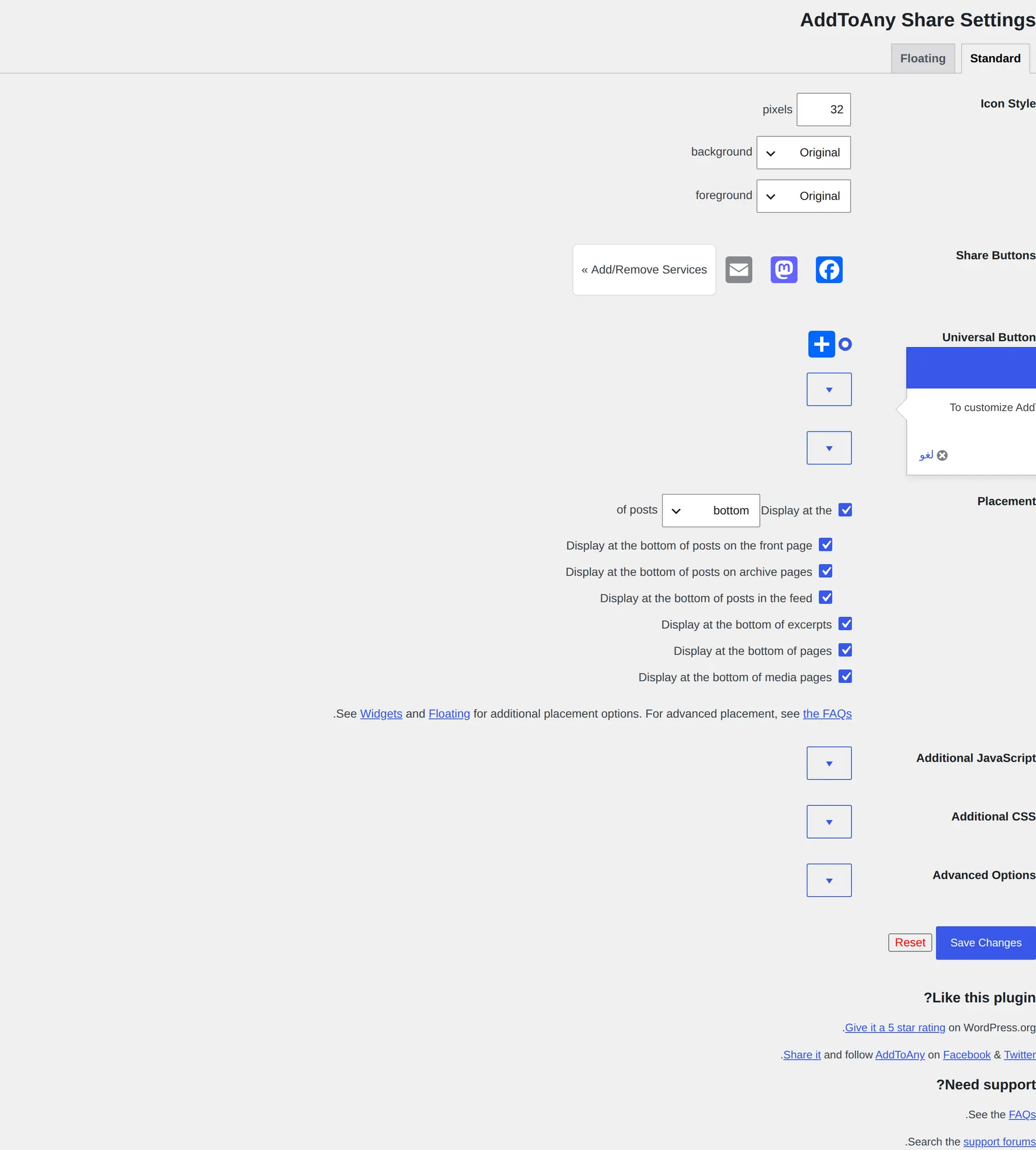The width and height of the screenshot is (1036, 1150).
Task: Open the top/bottom placement dropdown
Action: pos(711,510)
